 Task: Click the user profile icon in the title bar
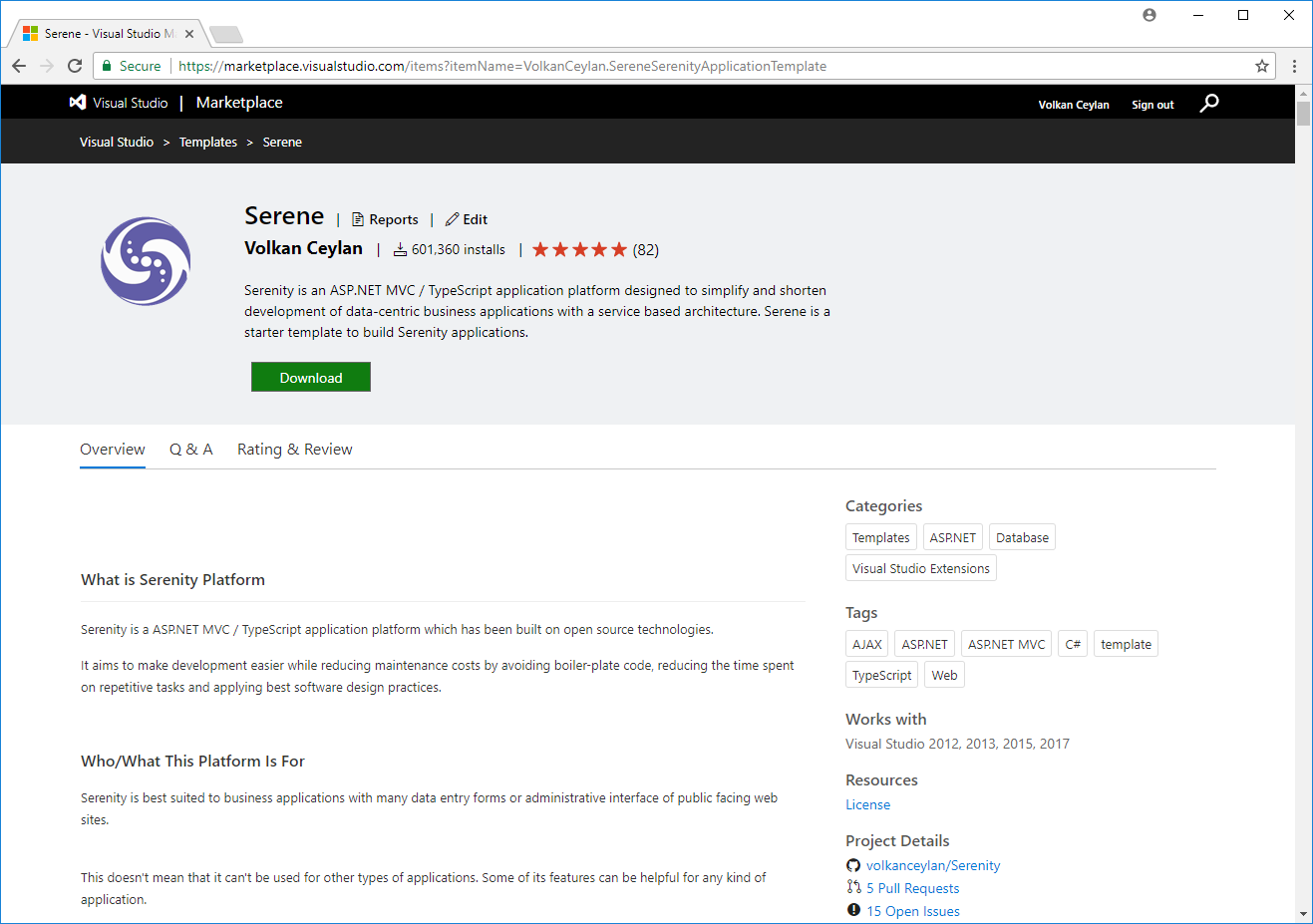coord(1149,14)
